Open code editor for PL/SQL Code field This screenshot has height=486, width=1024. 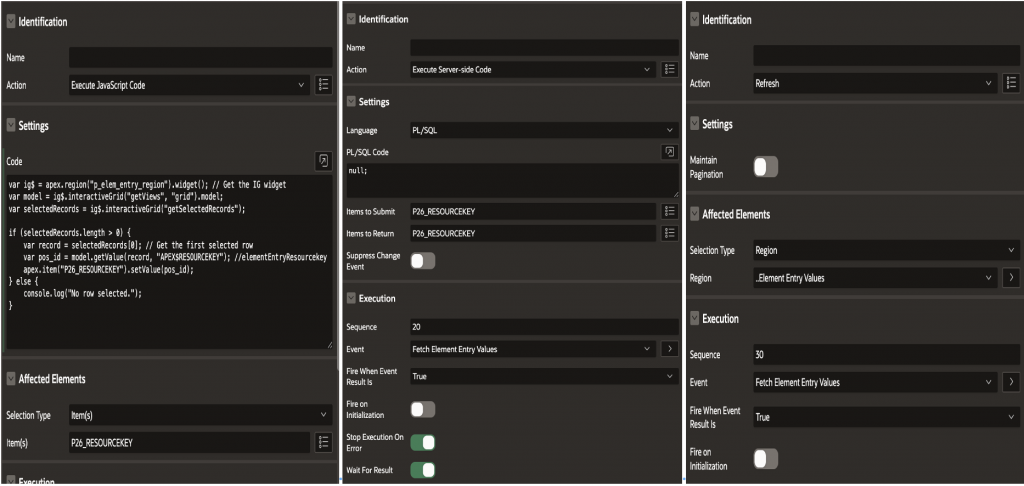click(x=669, y=152)
